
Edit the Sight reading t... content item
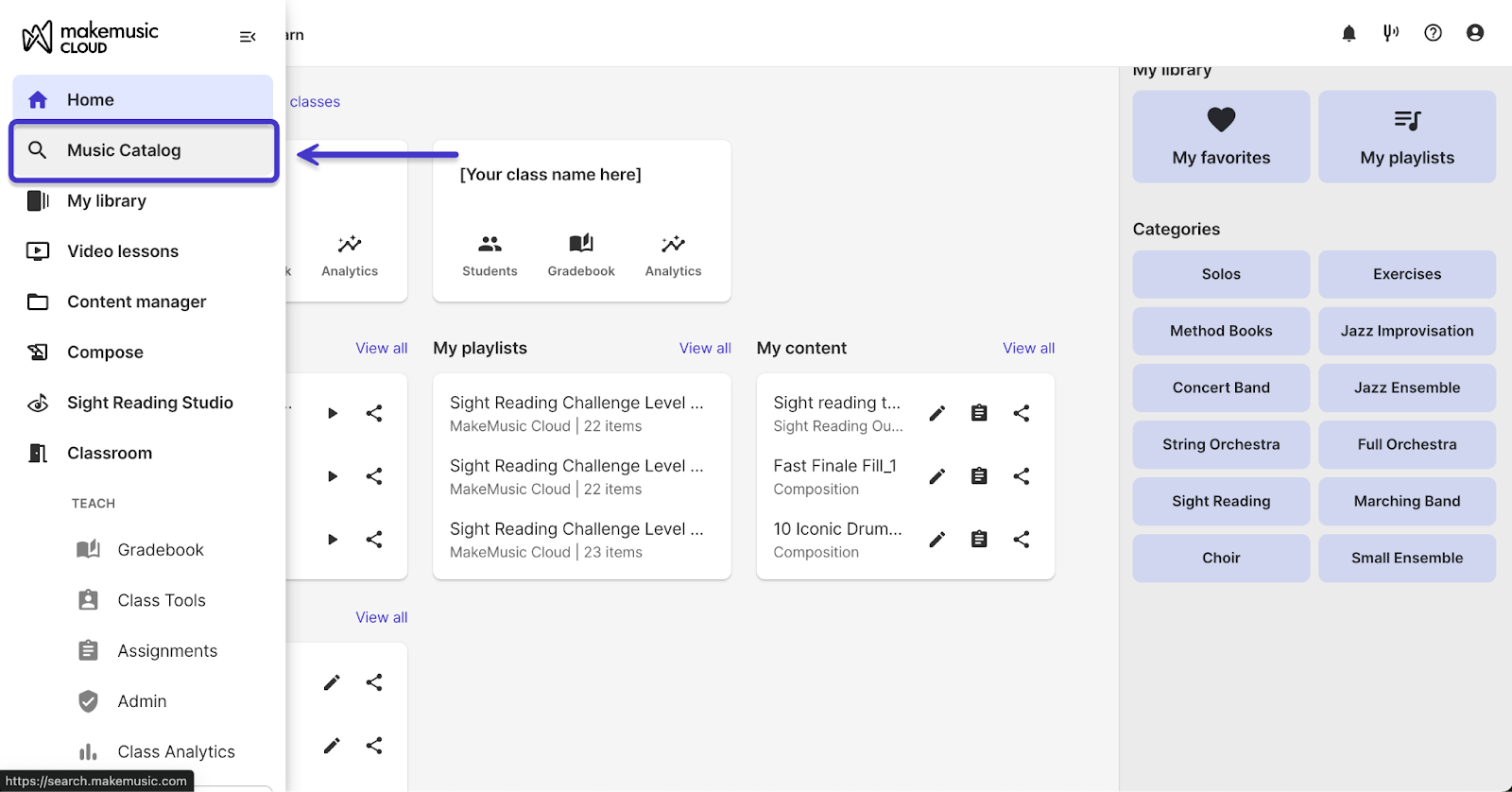(x=936, y=413)
